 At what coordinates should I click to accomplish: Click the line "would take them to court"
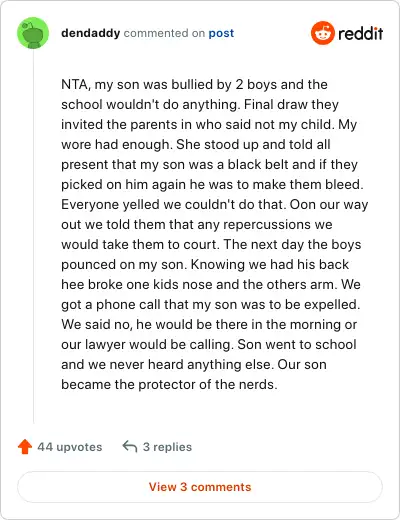pyautogui.click(x=211, y=245)
